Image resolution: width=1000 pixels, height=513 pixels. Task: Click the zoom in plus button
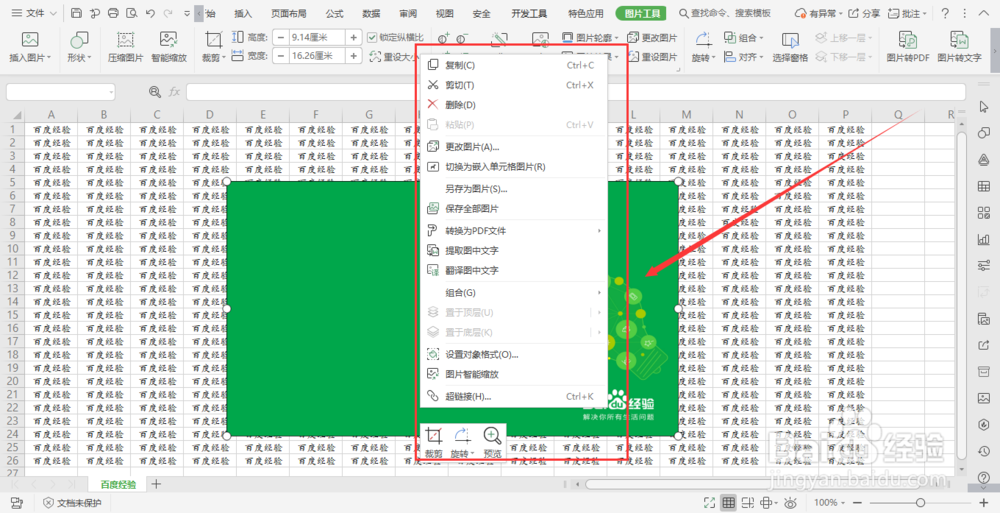pyautogui.click(x=984, y=502)
